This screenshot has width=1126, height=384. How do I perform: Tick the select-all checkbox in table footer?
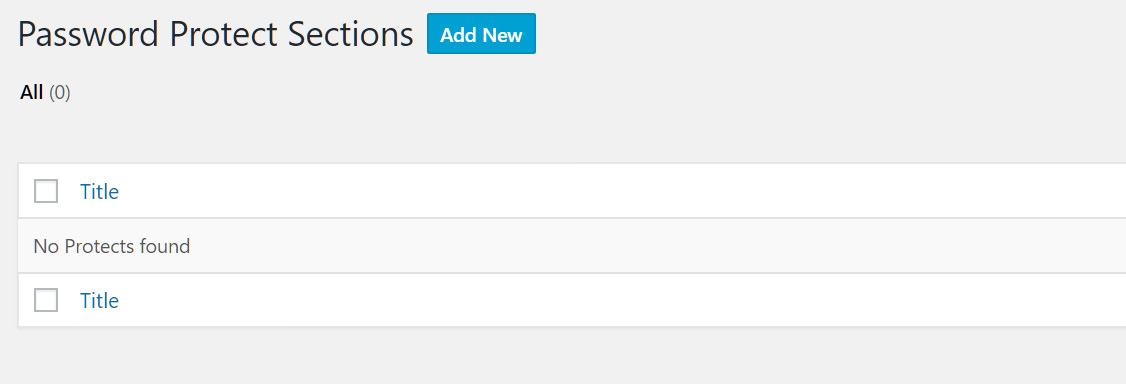coord(46,300)
